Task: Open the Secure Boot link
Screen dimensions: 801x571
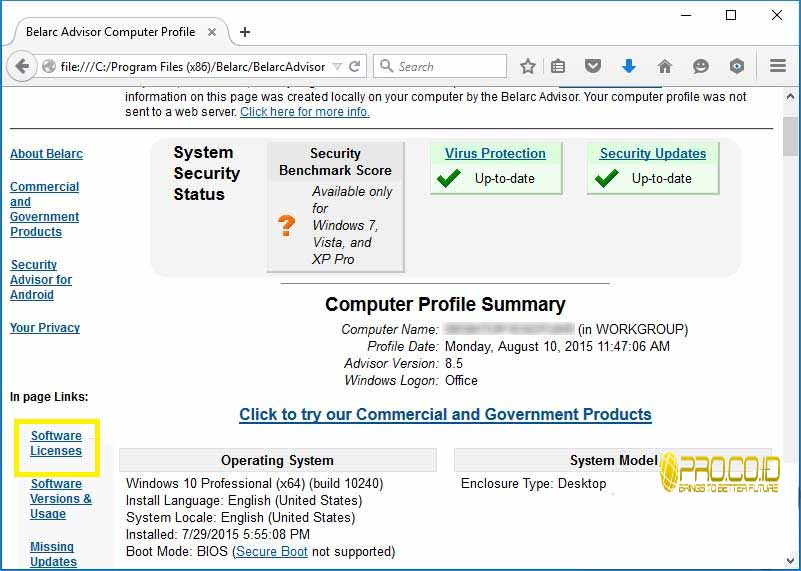Action: tap(272, 552)
